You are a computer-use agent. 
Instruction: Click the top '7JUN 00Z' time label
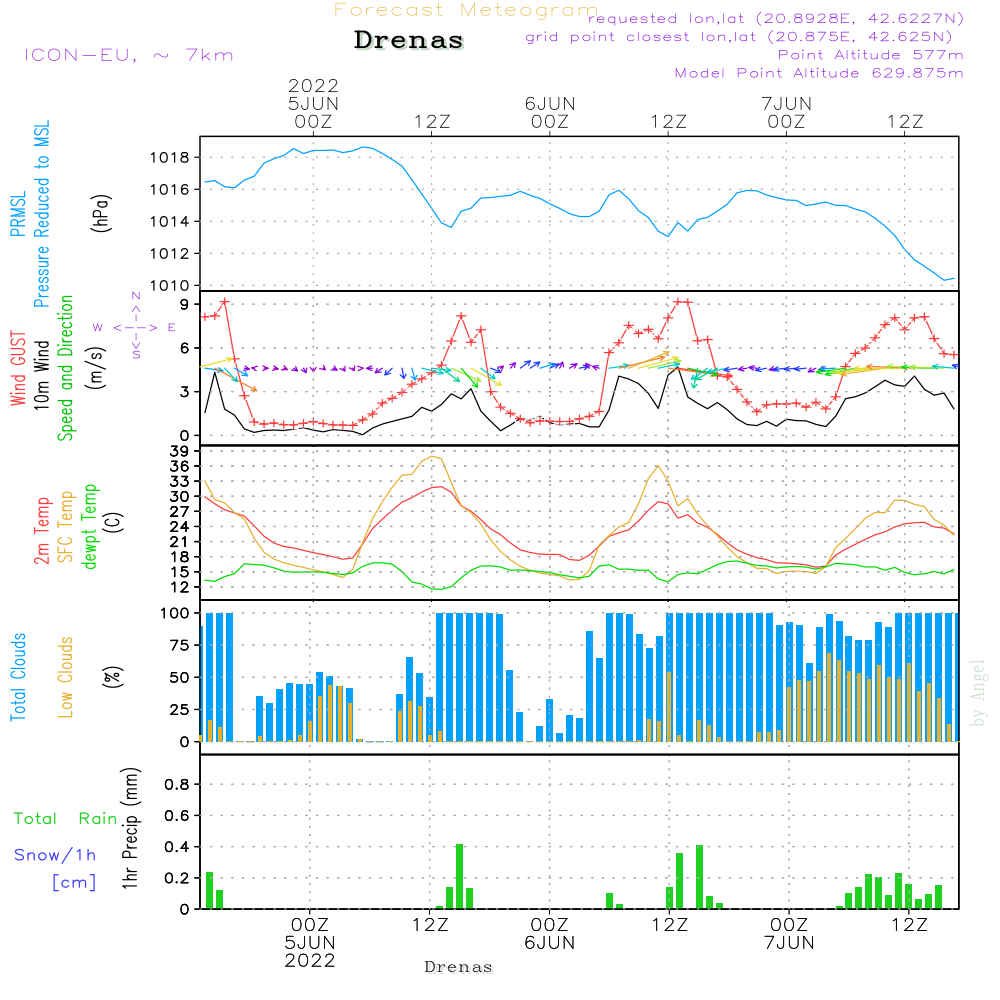(x=786, y=113)
